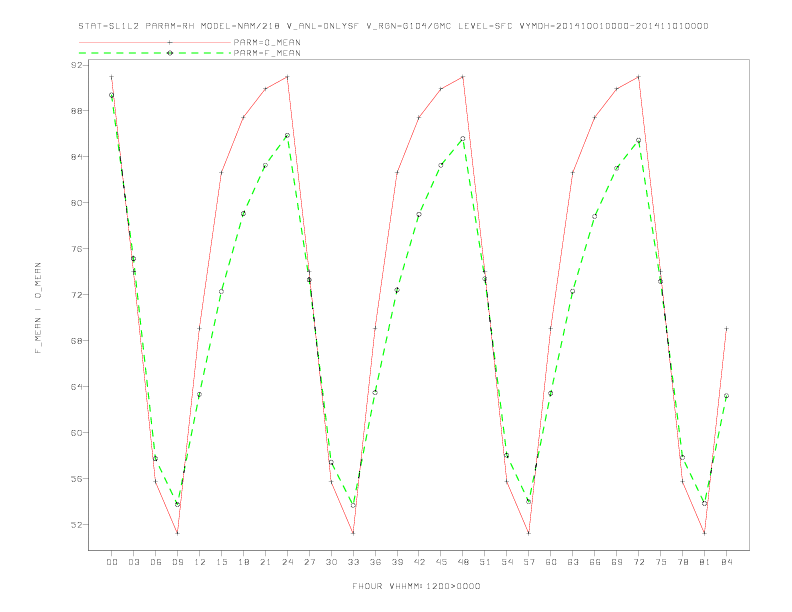Click y-axis tick label 84
The width and height of the screenshot is (792, 612).
[78, 157]
